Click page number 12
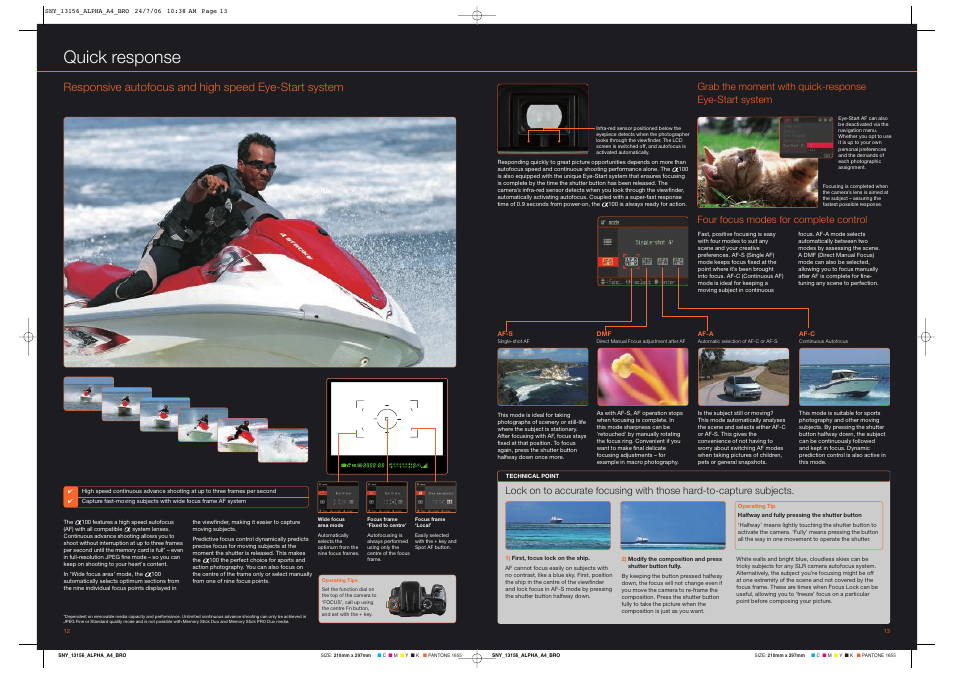This screenshot has height=675, width=954. (67, 631)
